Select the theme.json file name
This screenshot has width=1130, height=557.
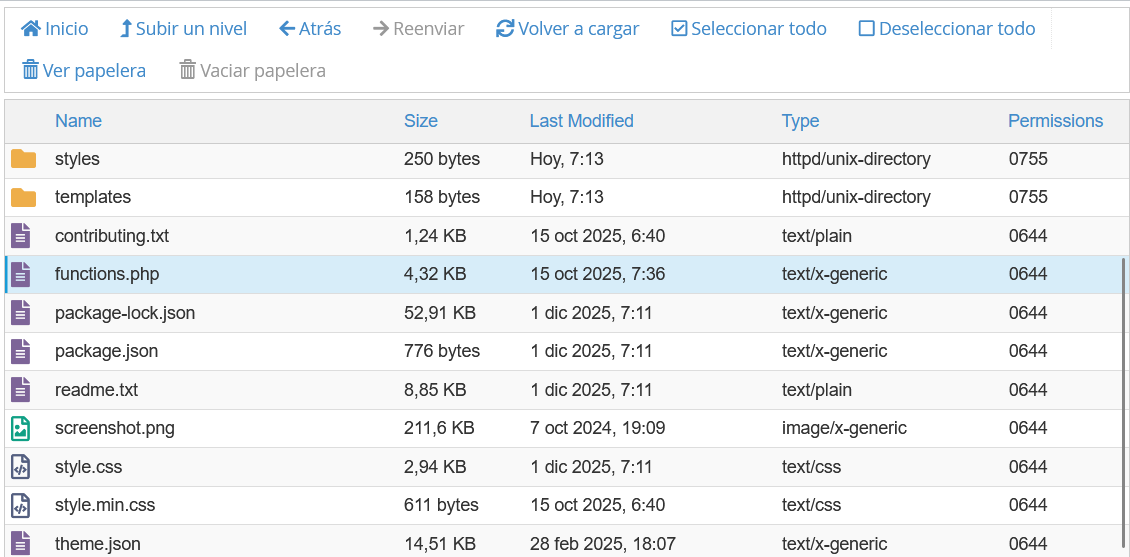(98, 543)
